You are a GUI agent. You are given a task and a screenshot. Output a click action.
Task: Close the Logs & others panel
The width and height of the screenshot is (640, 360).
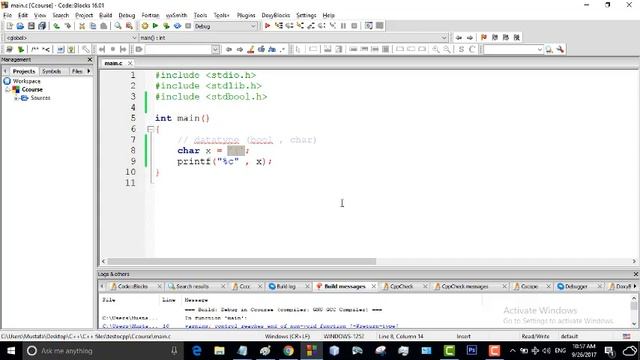636,274
